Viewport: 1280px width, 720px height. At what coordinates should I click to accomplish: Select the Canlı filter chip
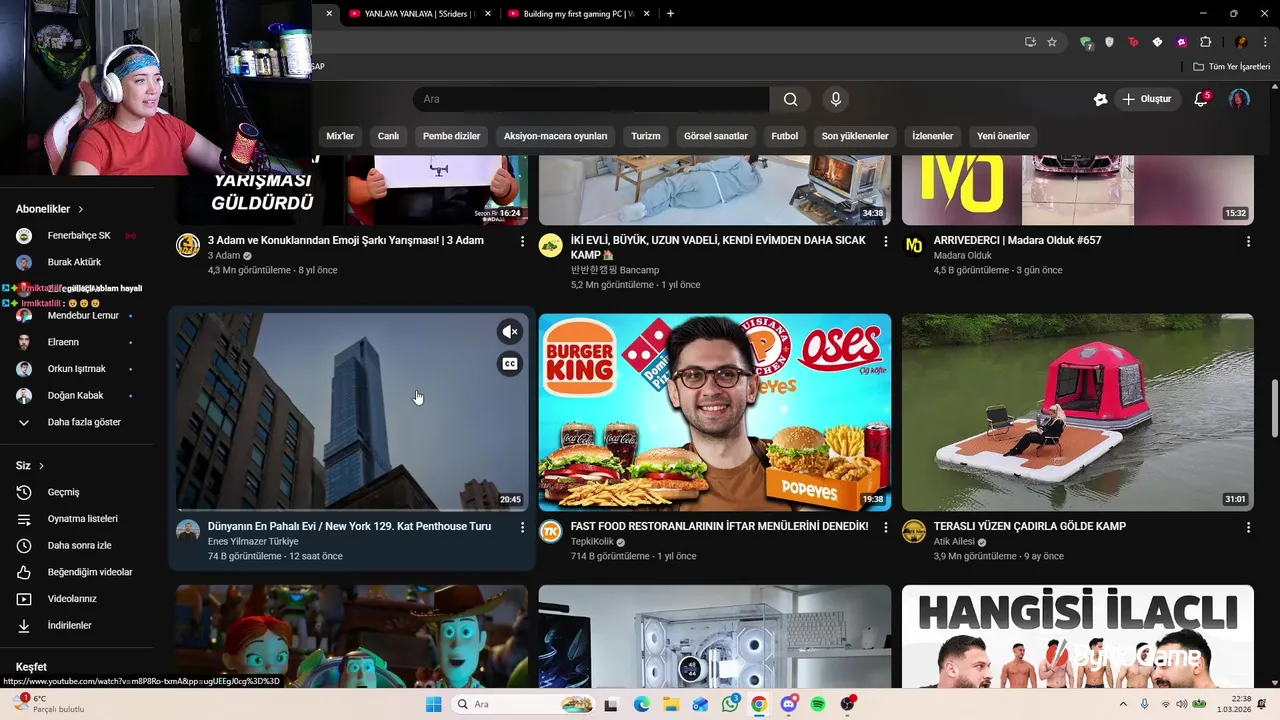(x=388, y=136)
